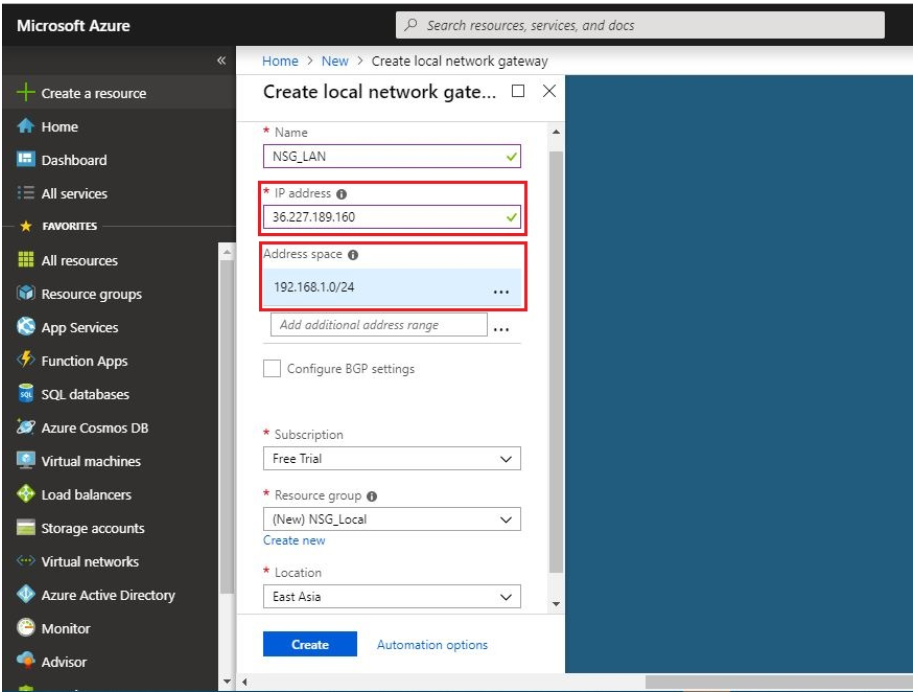Click the Automation options link

[x=432, y=645]
